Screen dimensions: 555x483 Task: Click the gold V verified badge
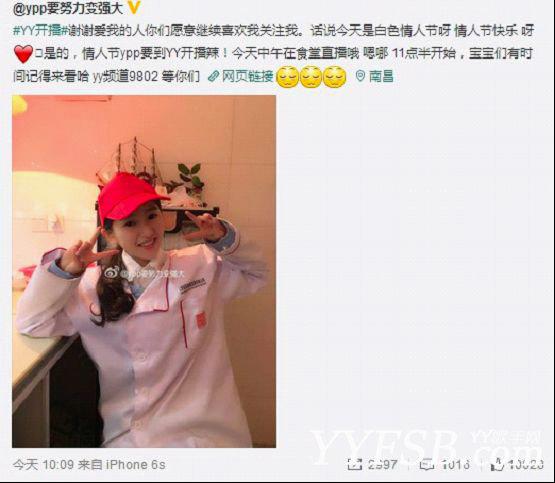[134, 7]
